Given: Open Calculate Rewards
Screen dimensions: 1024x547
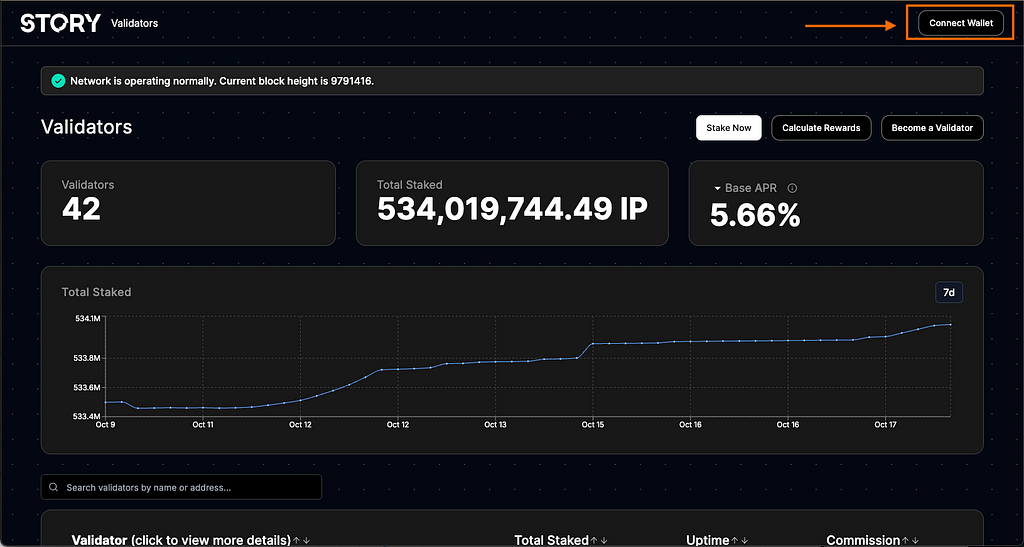Looking at the screenshot, I should tap(821, 128).
